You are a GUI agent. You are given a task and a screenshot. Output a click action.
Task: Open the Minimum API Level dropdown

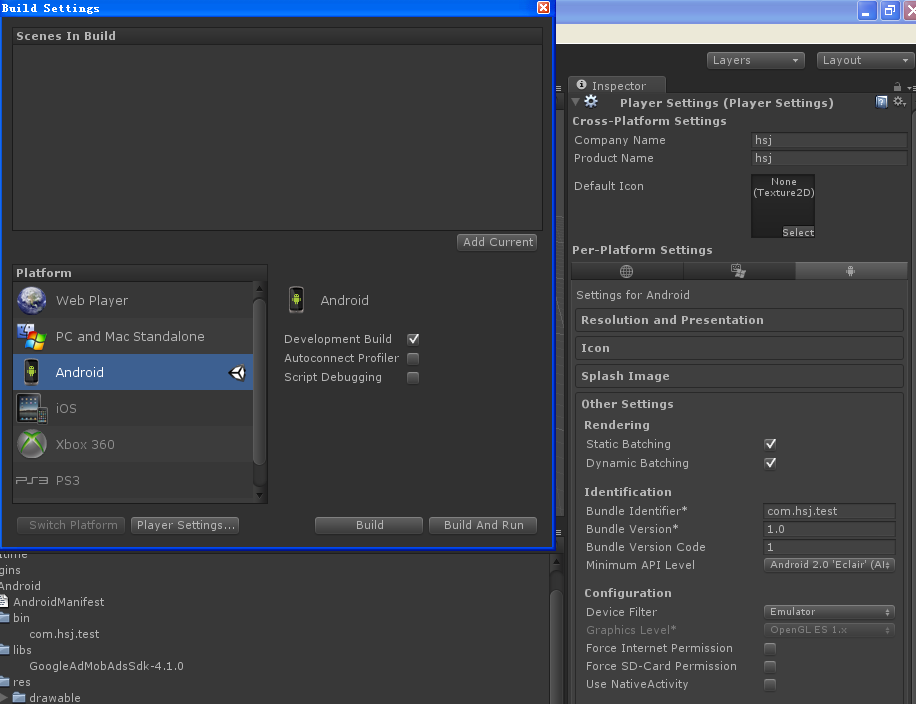pos(829,565)
